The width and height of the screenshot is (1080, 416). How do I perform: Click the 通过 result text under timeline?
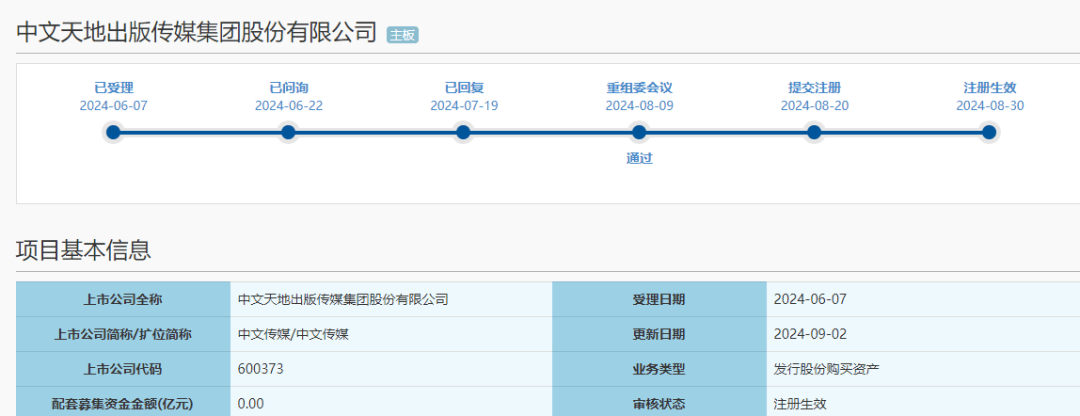(x=639, y=158)
